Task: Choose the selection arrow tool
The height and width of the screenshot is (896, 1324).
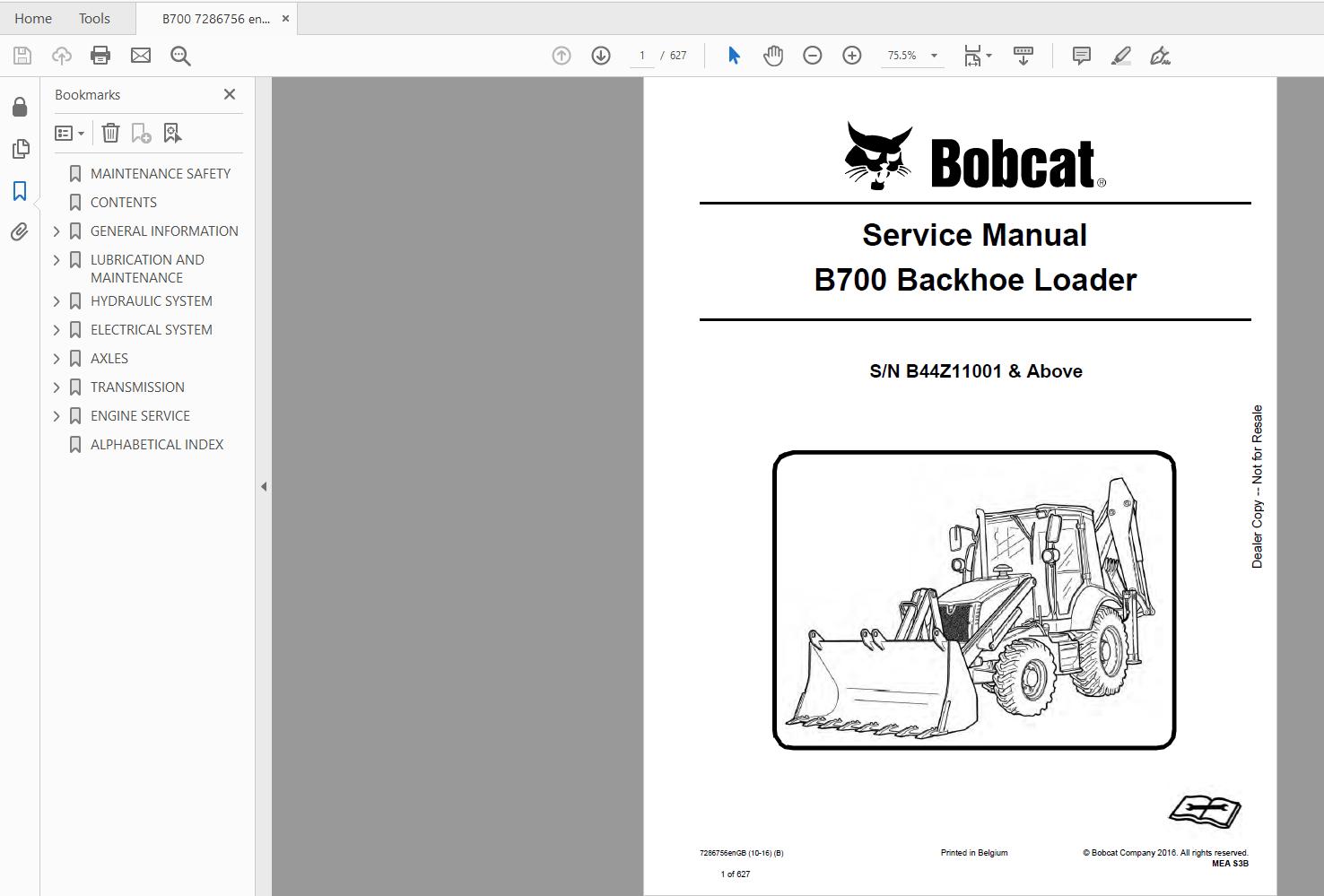Action: click(734, 56)
